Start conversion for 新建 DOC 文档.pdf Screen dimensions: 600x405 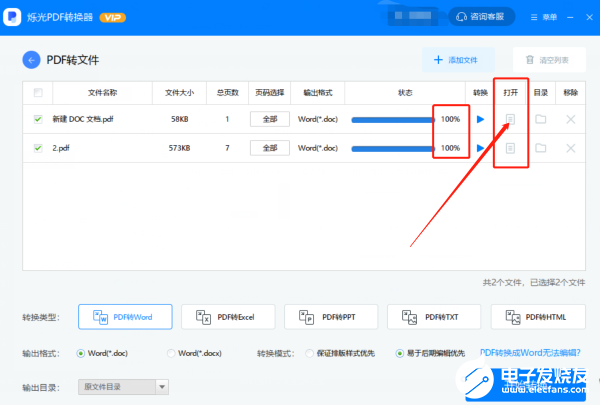click(x=480, y=119)
